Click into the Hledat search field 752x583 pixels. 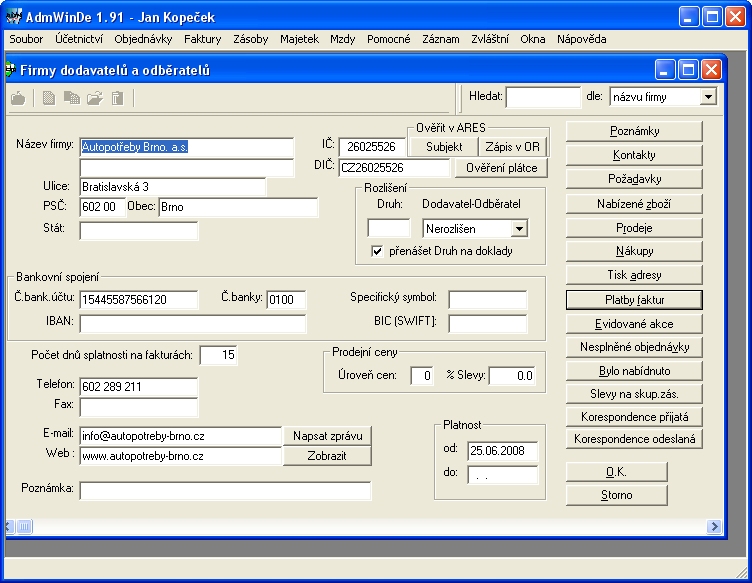point(543,97)
